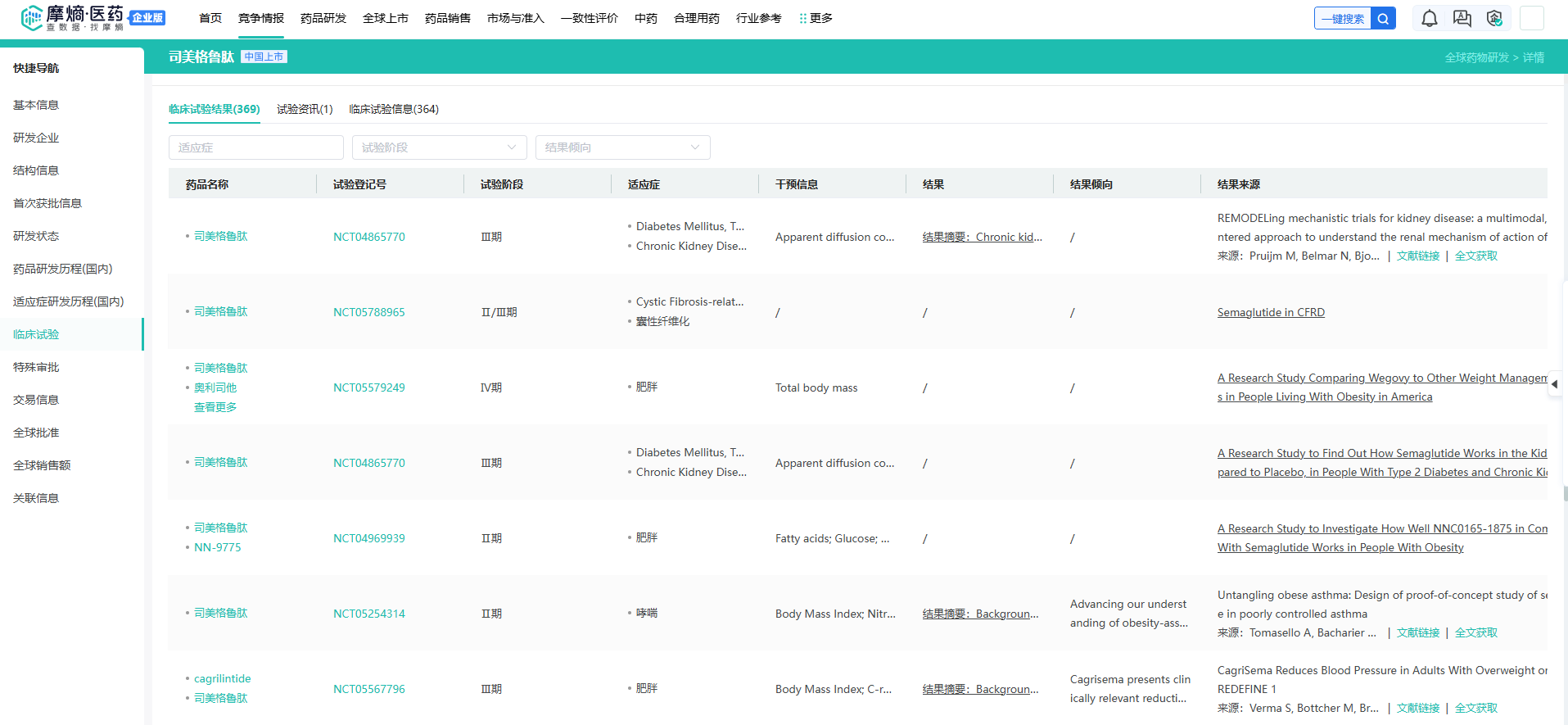The height and width of the screenshot is (725, 1568).
Task: Switch to the 试验资讯(1) tab
Action: point(305,109)
